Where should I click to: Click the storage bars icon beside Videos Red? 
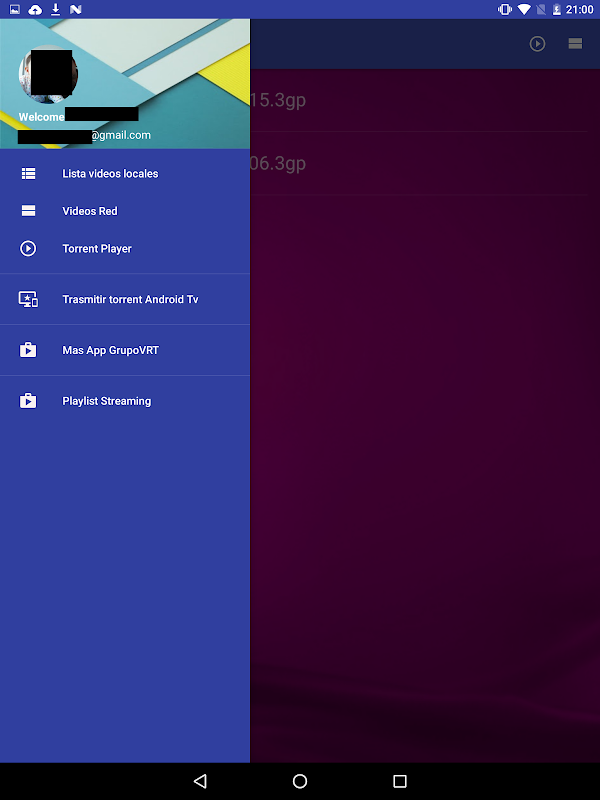[28, 211]
